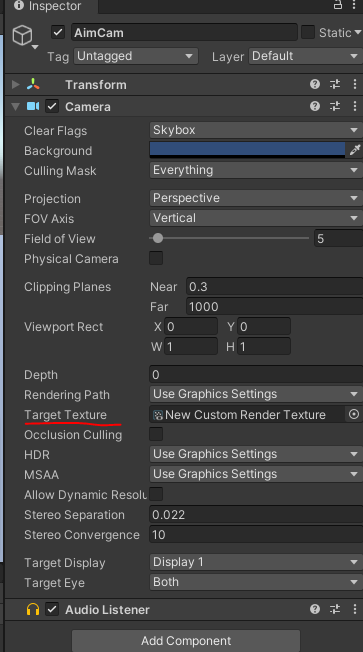Image resolution: width=363 pixels, height=652 pixels.
Task: Click the GameObject cube icon
Action: (x=22, y=36)
